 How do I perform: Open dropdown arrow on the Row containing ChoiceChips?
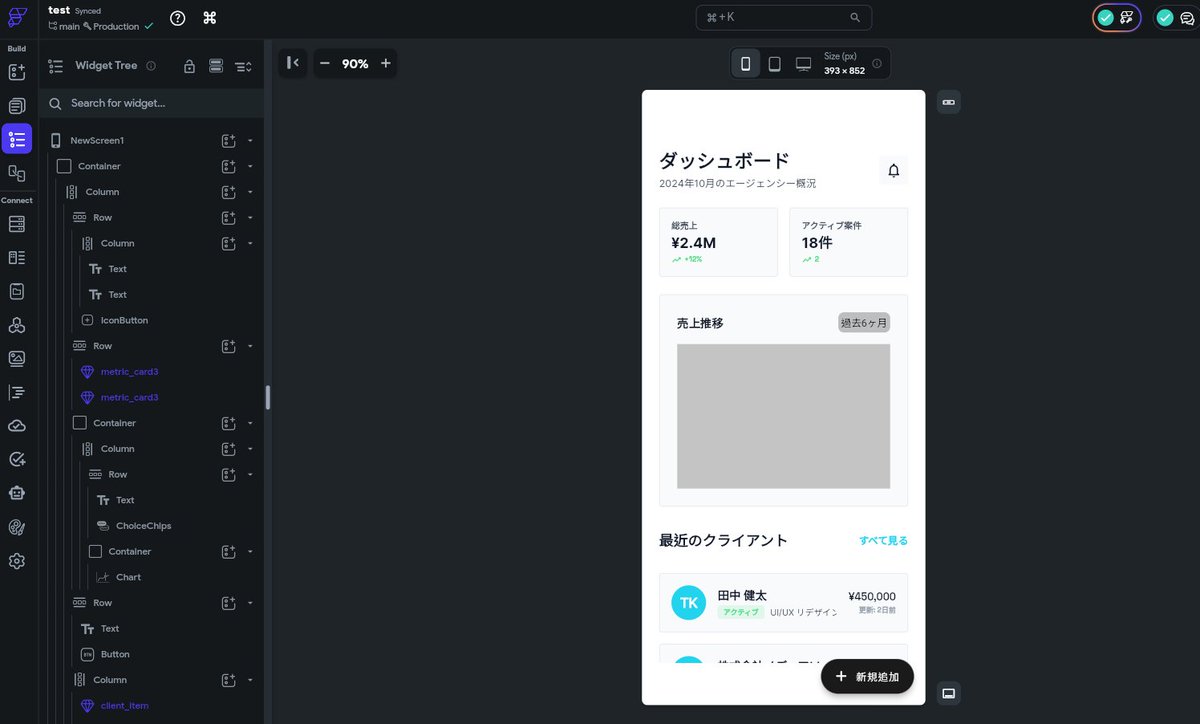[x=250, y=474]
